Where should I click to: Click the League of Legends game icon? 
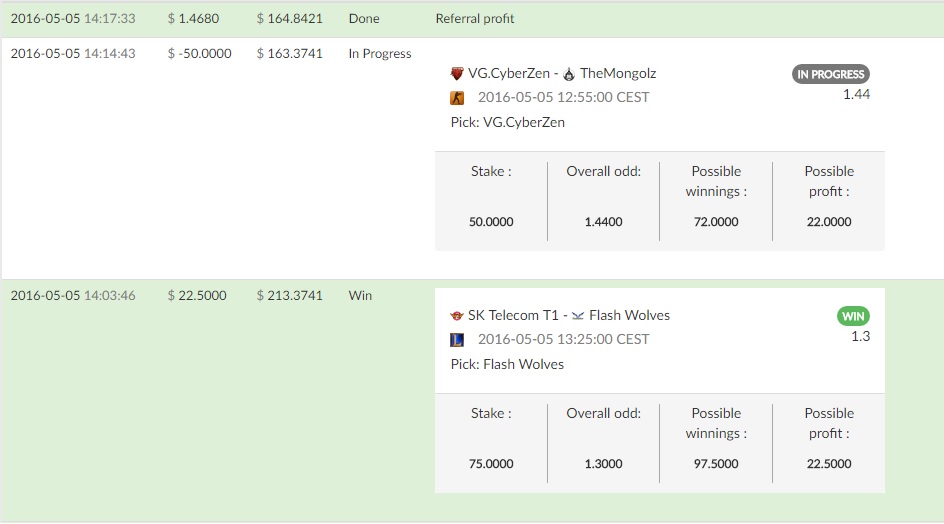coord(457,340)
